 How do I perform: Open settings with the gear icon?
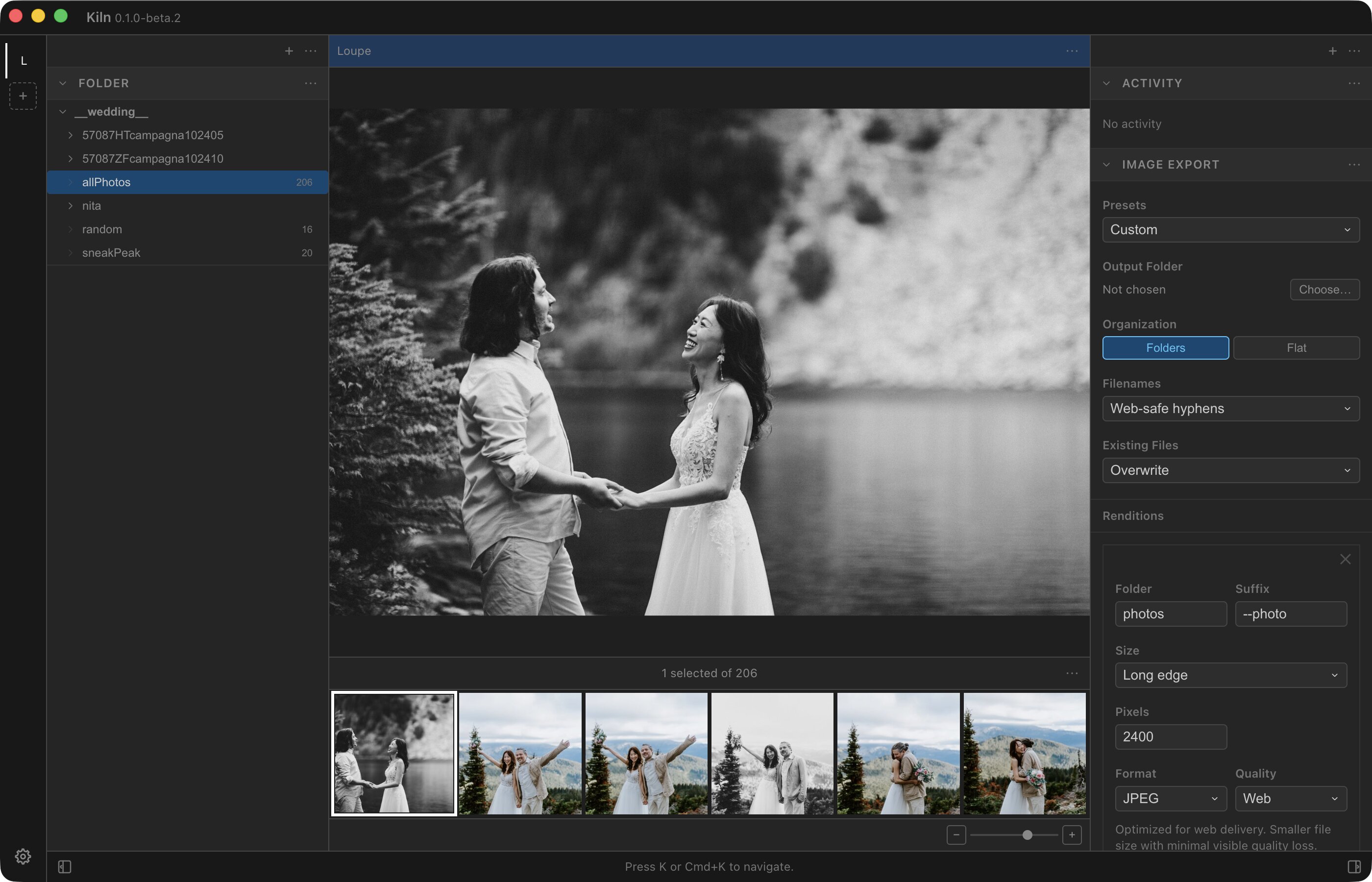(x=23, y=856)
